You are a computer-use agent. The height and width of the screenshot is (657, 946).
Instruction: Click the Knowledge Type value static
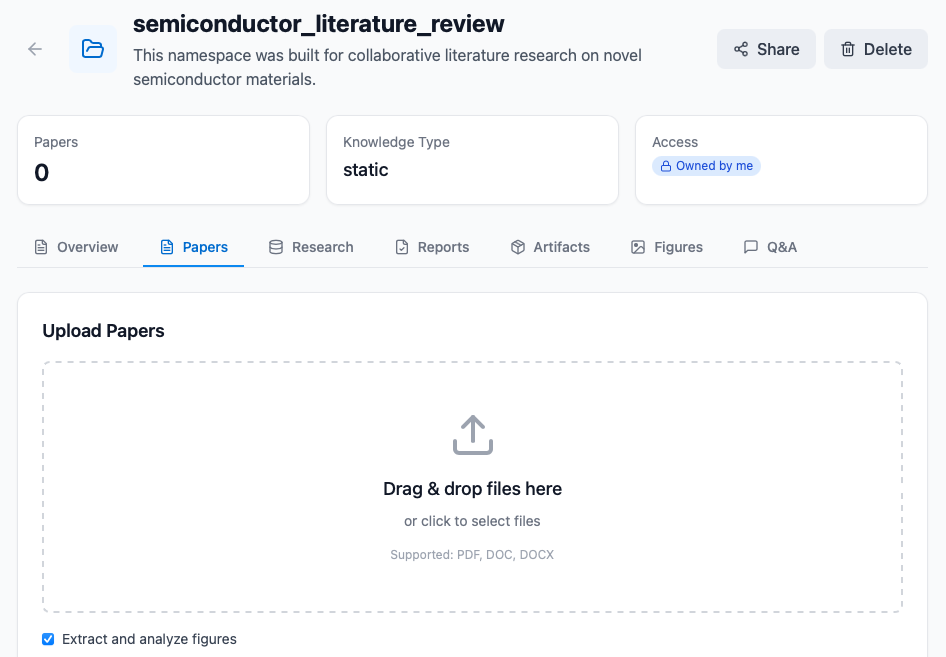click(x=366, y=170)
